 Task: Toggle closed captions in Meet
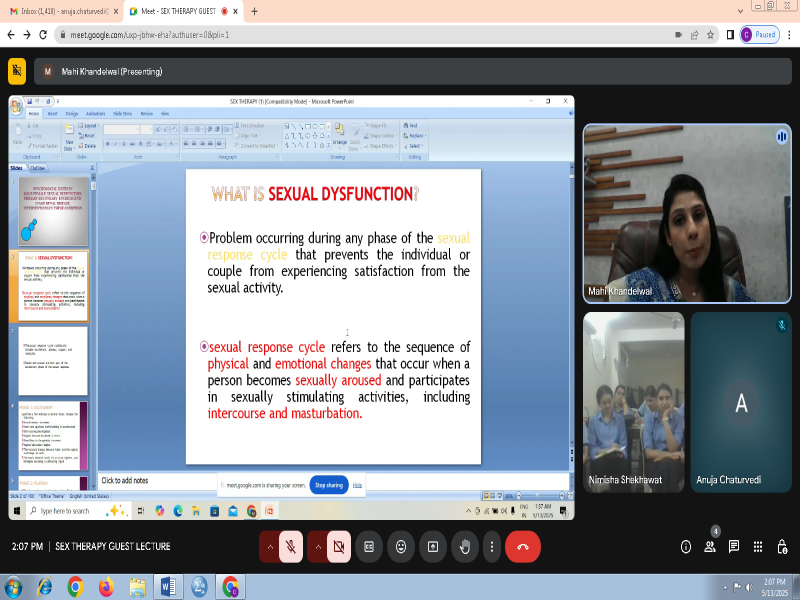point(369,547)
